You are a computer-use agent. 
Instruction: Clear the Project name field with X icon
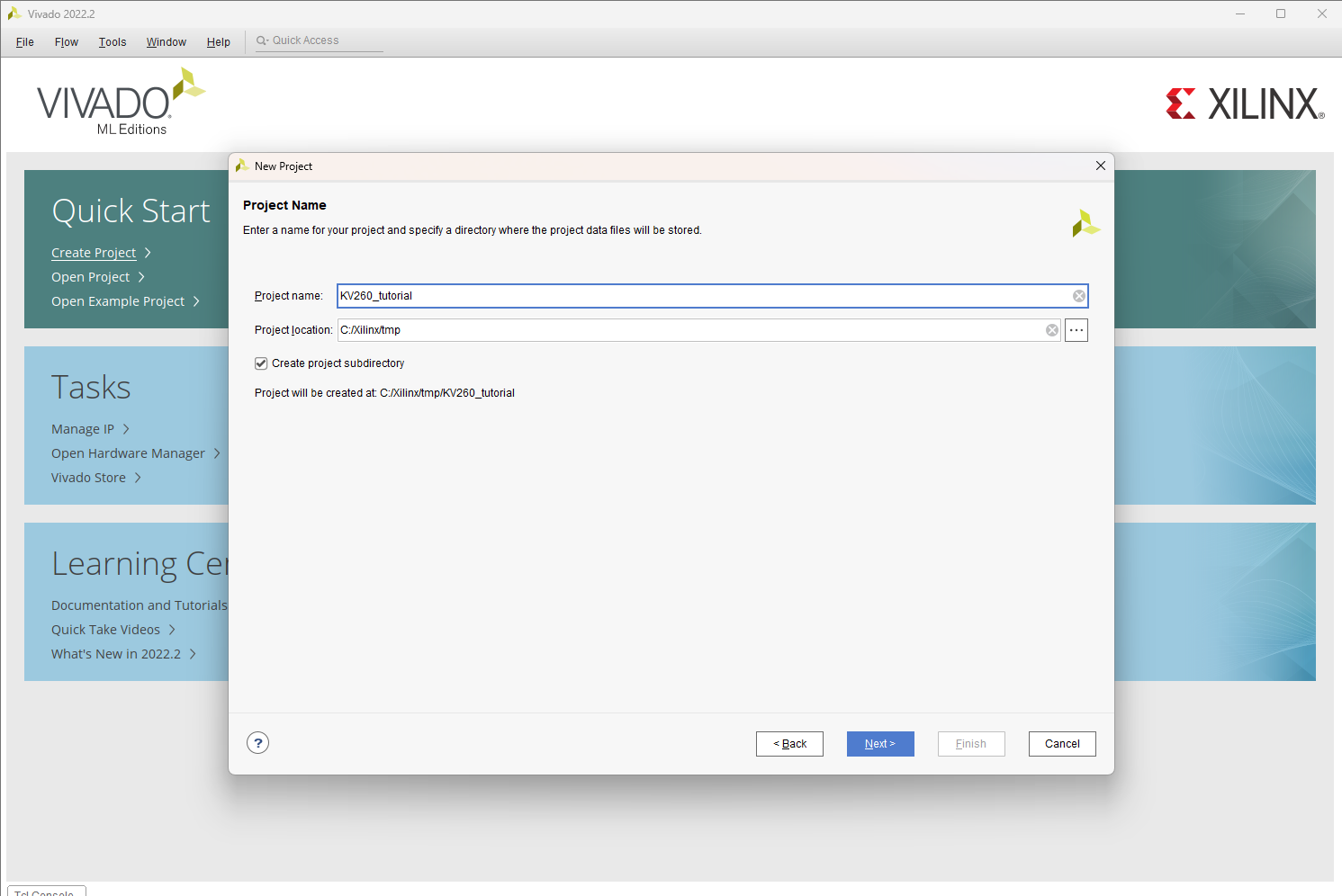(1078, 296)
